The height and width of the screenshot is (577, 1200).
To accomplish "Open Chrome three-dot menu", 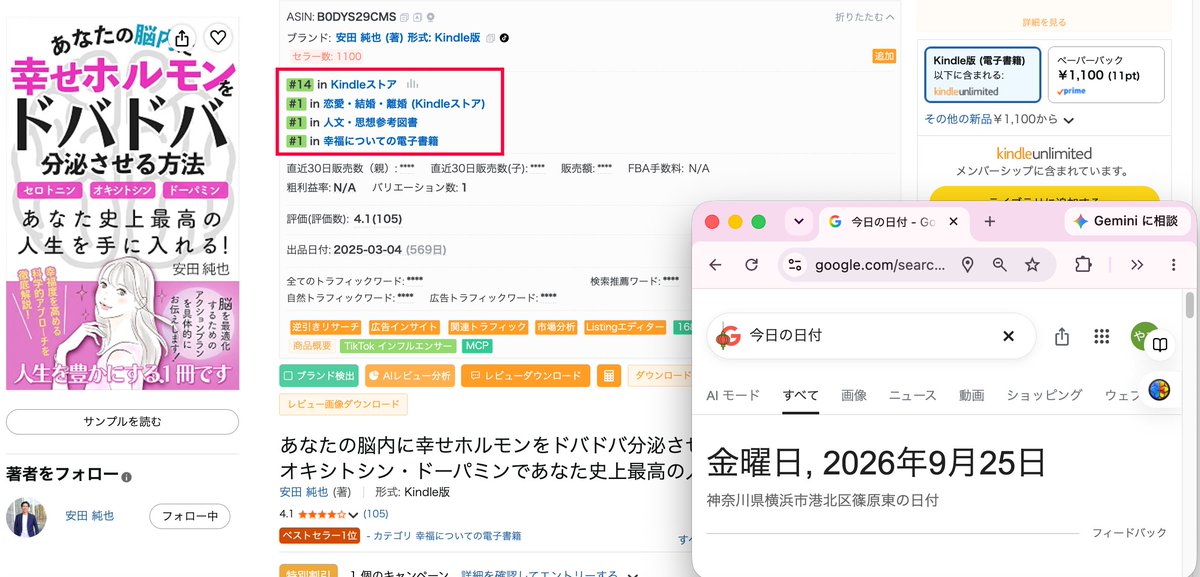I will pyautogui.click(x=1173, y=265).
